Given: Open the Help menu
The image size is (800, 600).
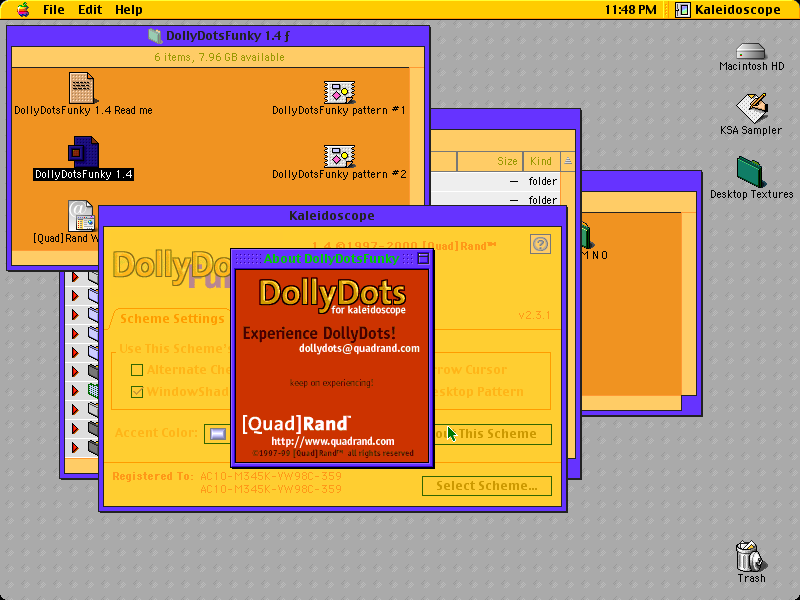Looking at the screenshot, I should tap(129, 10).
